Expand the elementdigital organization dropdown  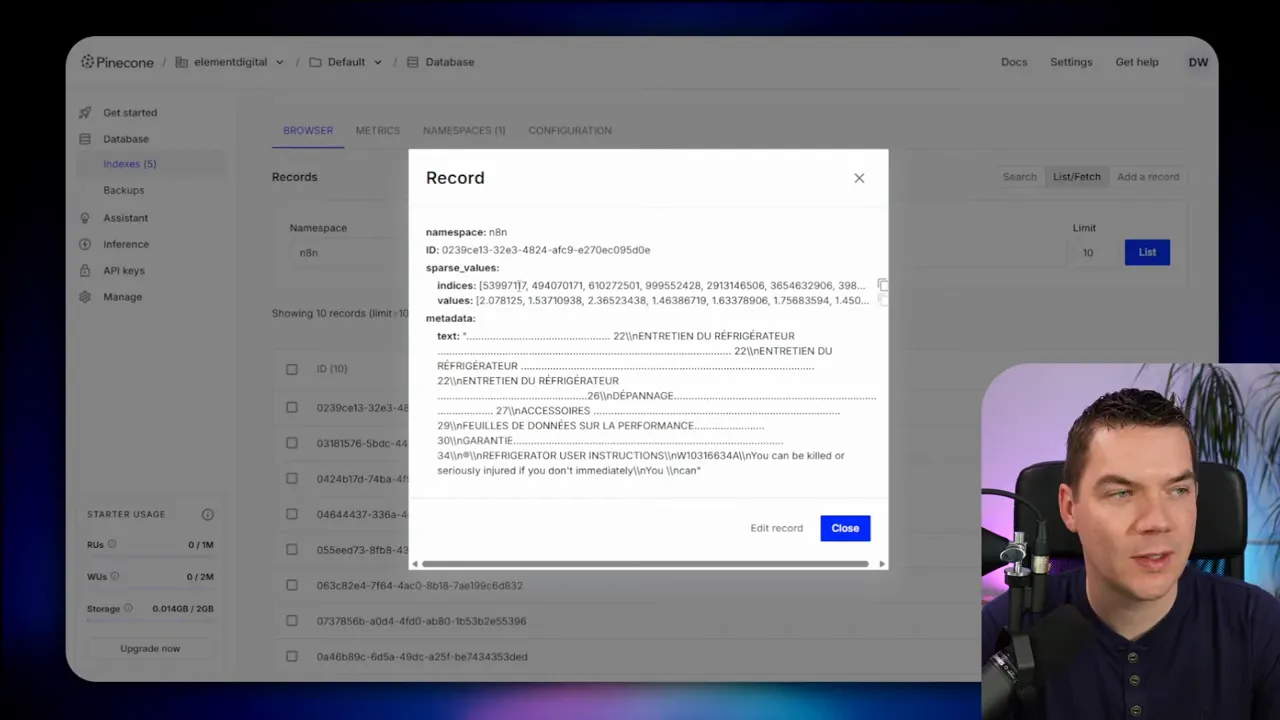279,62
